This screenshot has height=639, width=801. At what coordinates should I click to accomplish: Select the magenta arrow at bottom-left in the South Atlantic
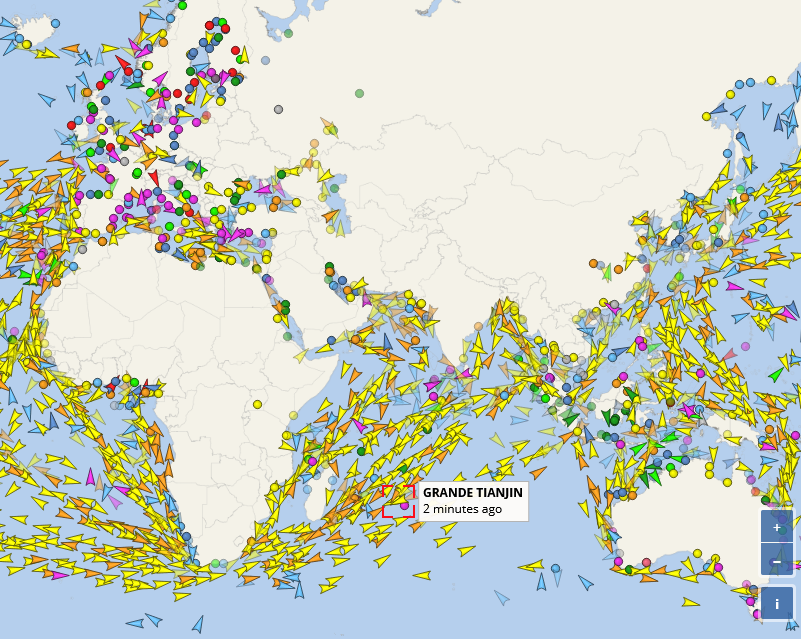[60, 575]
